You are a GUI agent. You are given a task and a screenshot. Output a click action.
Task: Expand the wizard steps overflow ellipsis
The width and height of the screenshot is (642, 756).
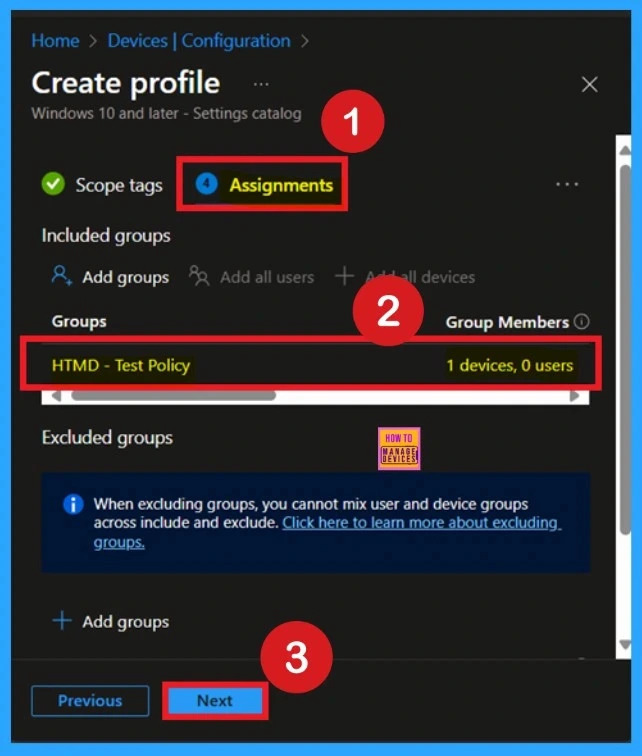tap(567, 185)
